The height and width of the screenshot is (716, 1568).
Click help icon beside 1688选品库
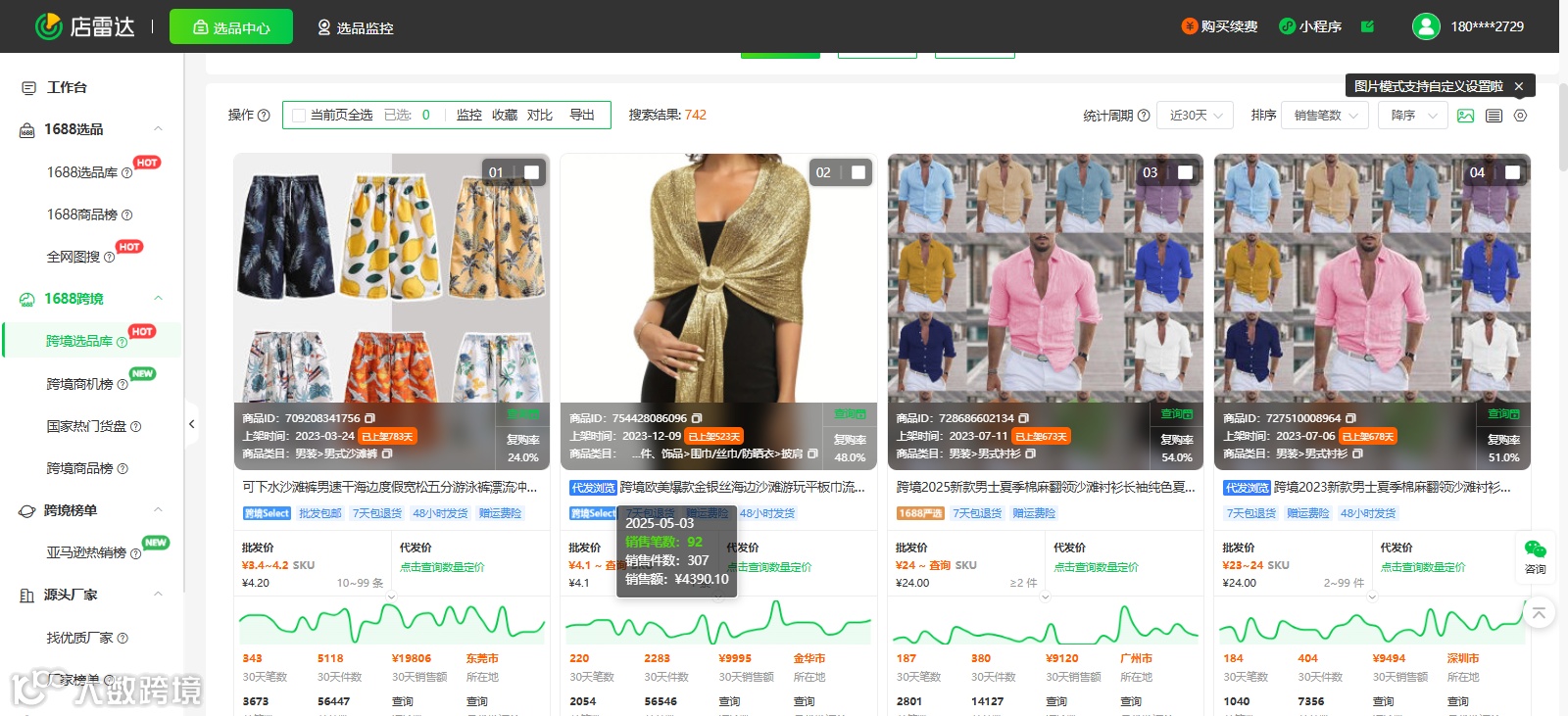point(126,172)
